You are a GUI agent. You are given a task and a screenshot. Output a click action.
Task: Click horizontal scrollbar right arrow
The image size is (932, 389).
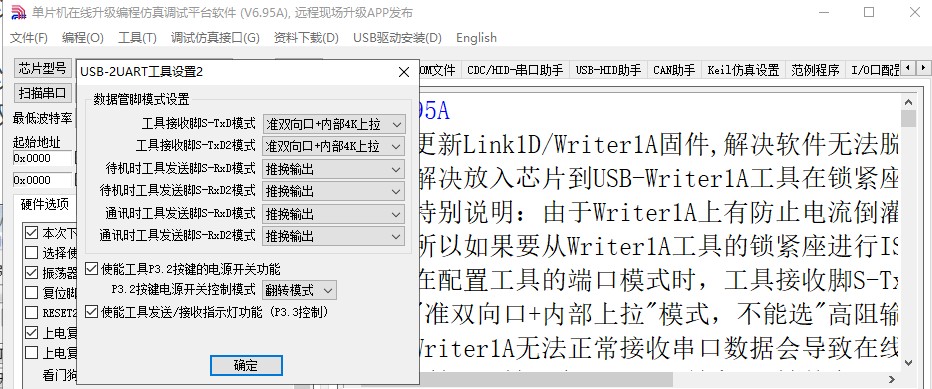[x=891, y=379]
